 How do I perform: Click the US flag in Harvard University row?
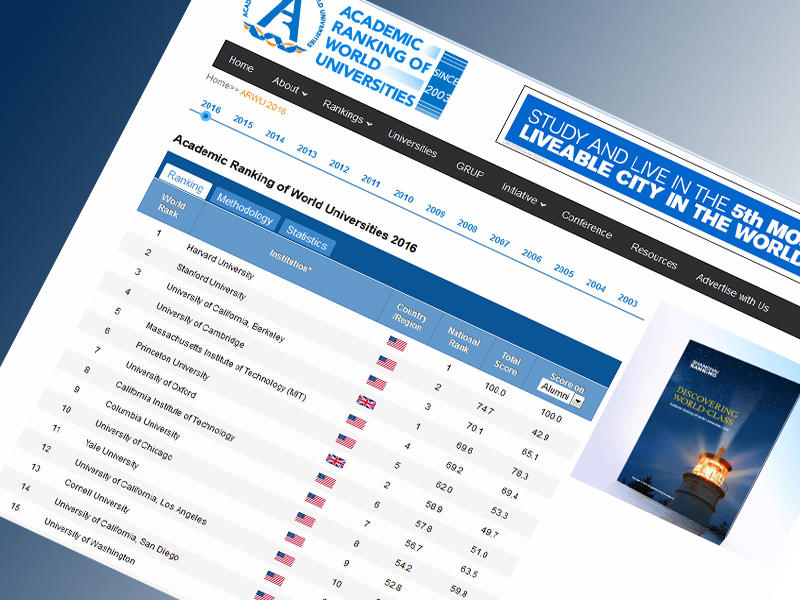397,343
